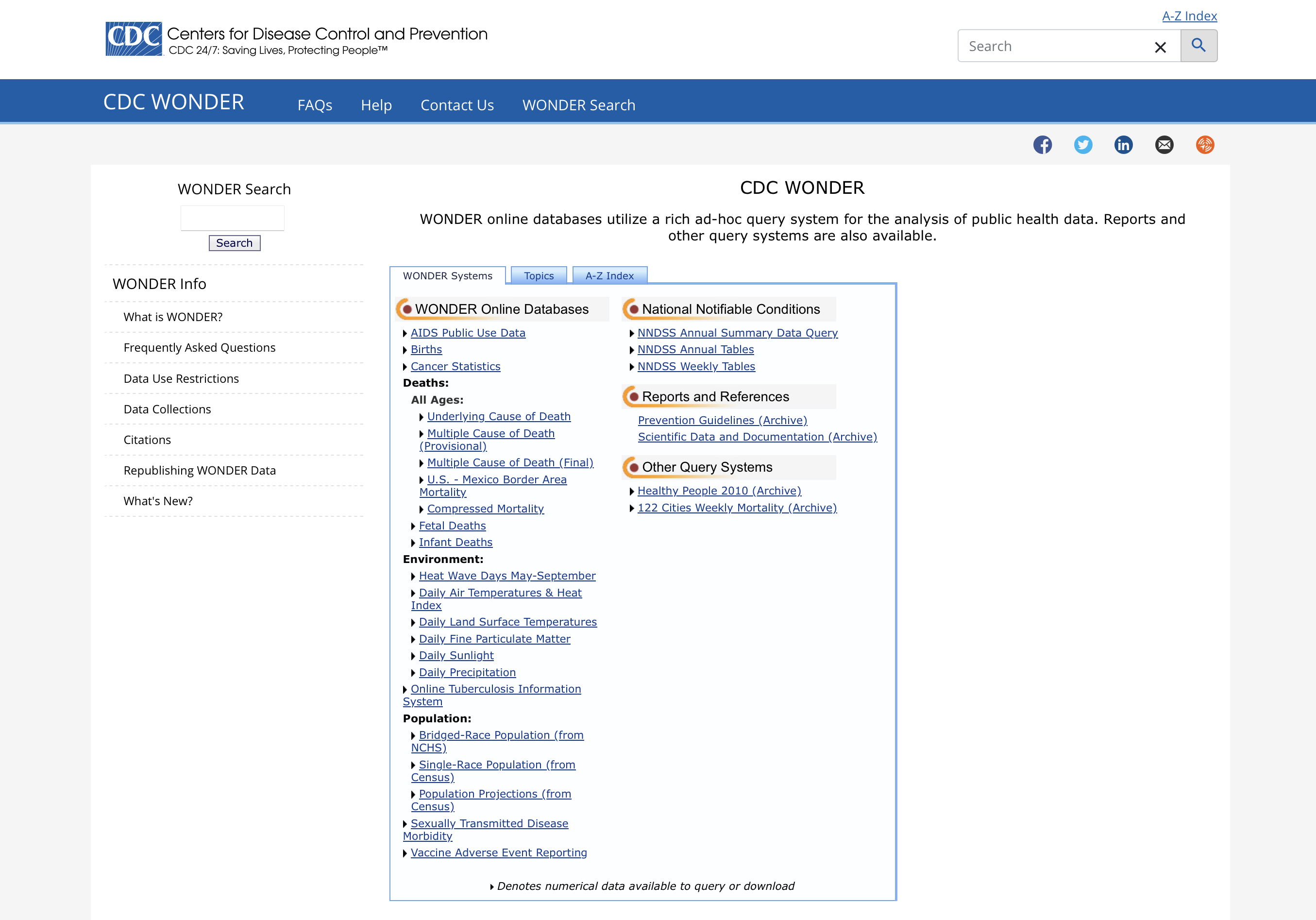
Task: Open Scientific Data and Documentation (Archive)
Action: click(758, 437)
